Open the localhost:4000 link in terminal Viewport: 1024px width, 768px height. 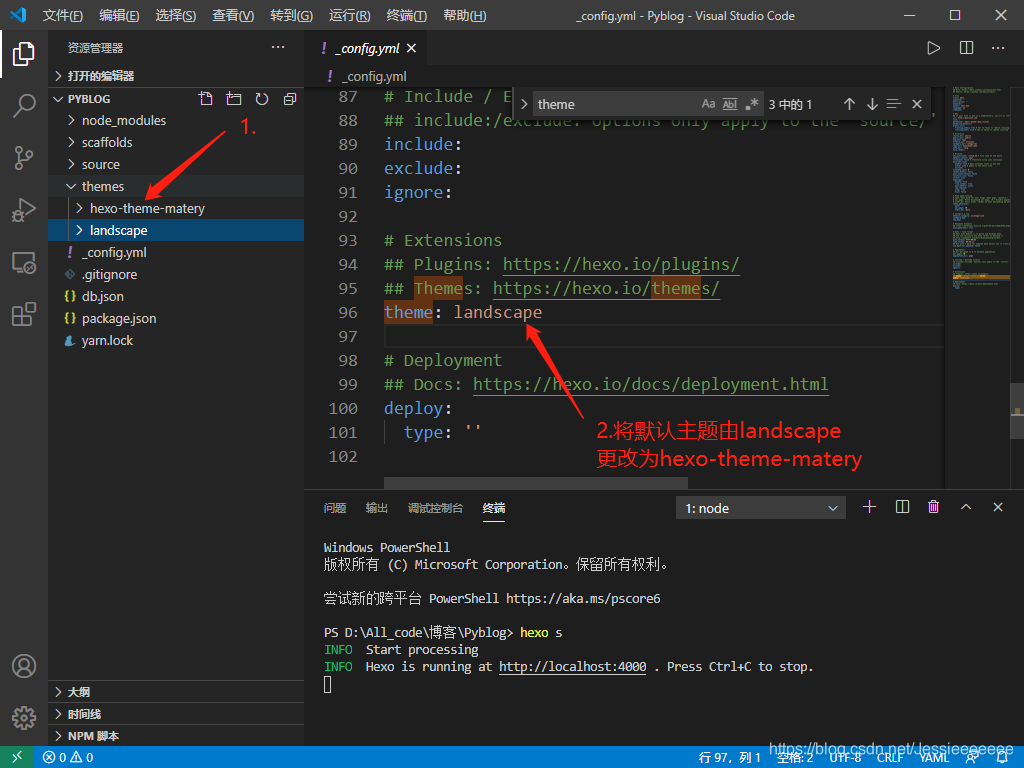[573, 667]
